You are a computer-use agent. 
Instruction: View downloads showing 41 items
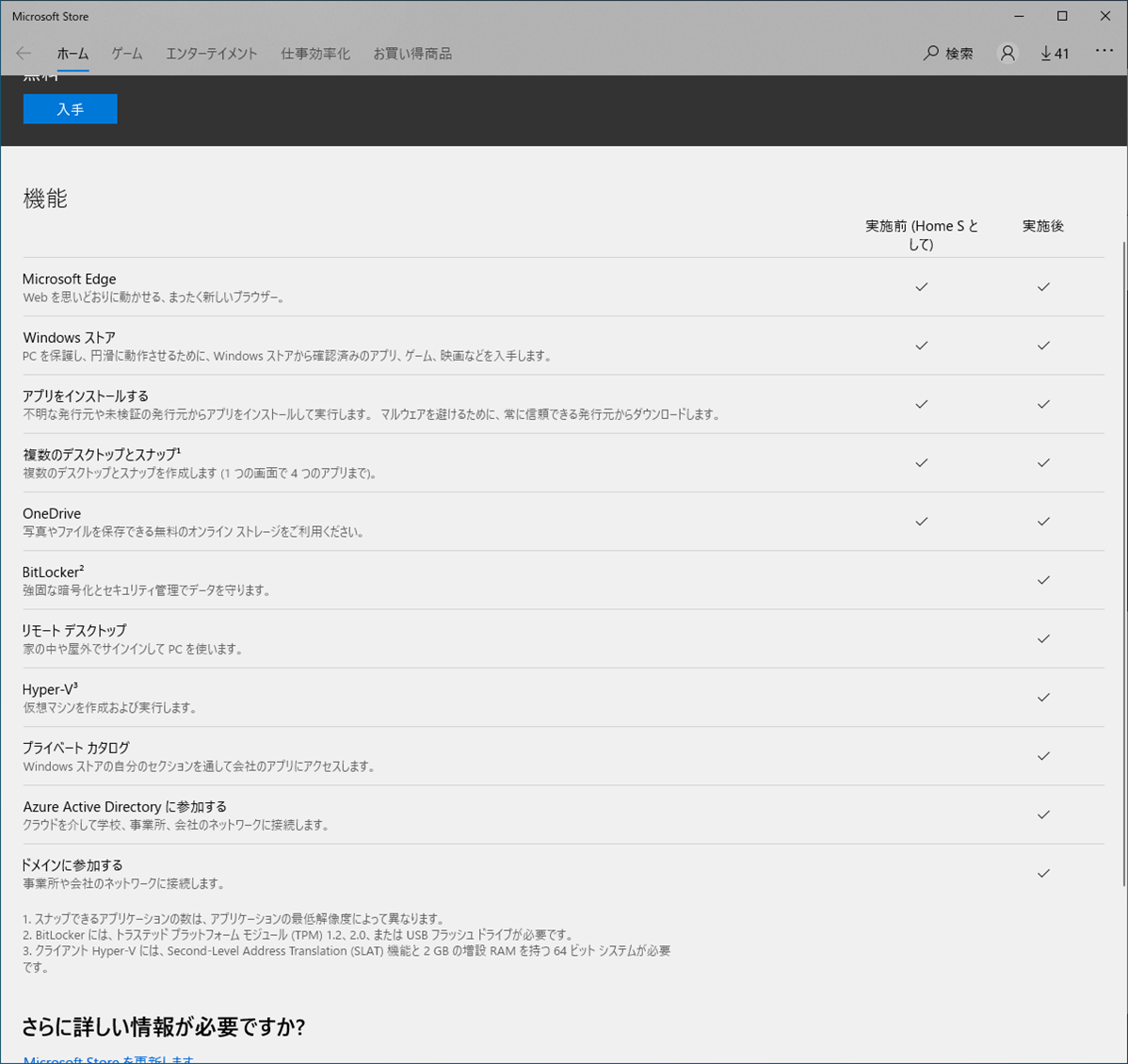point(1055,54)
